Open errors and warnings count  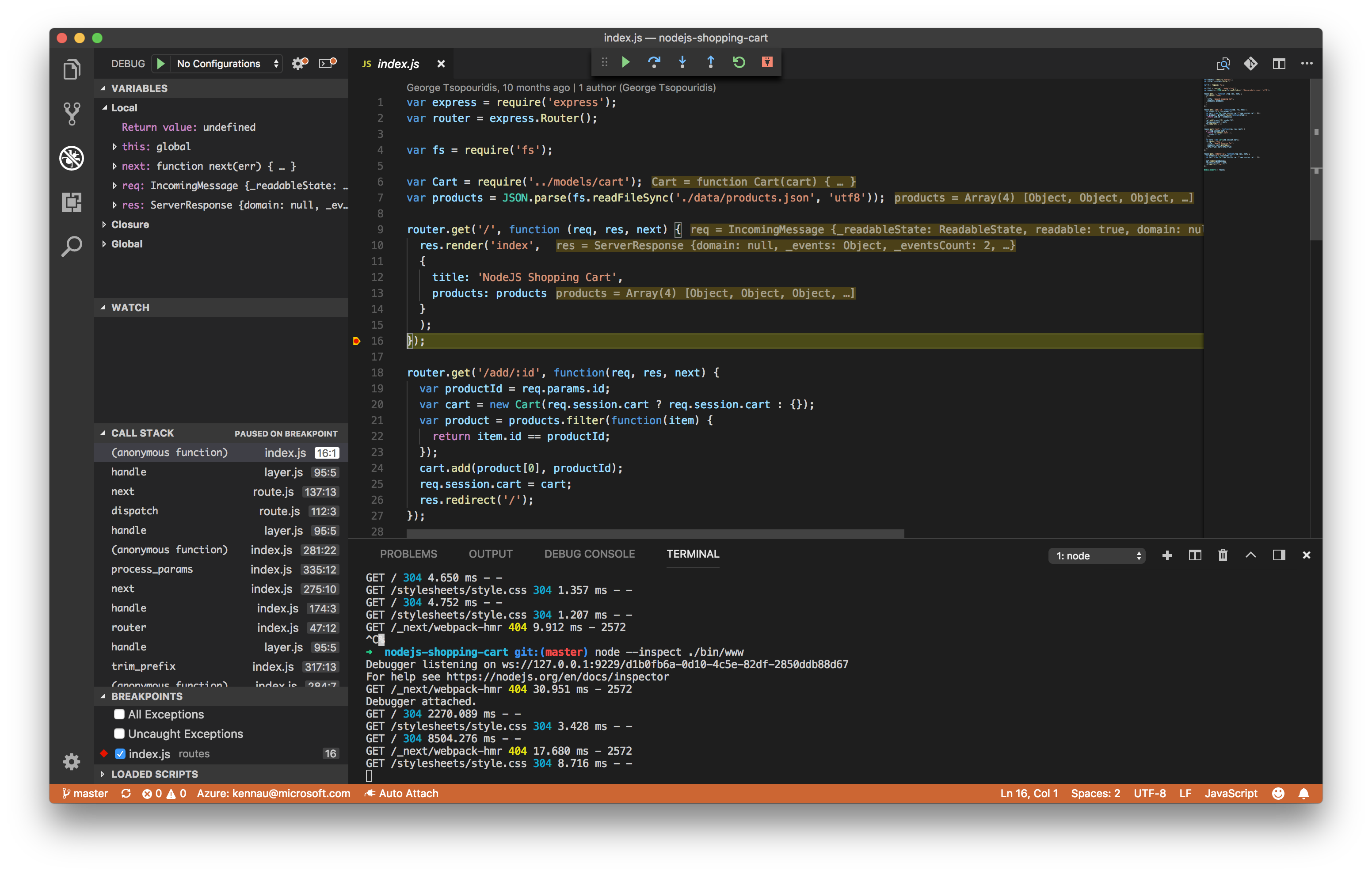point(164,793)
